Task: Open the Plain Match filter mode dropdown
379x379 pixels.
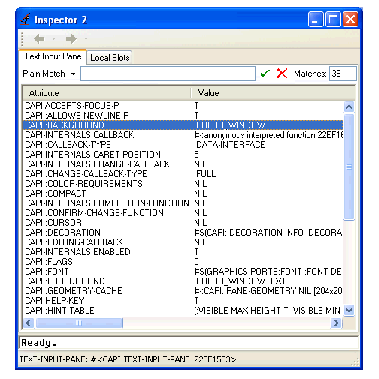Action: 73,74
